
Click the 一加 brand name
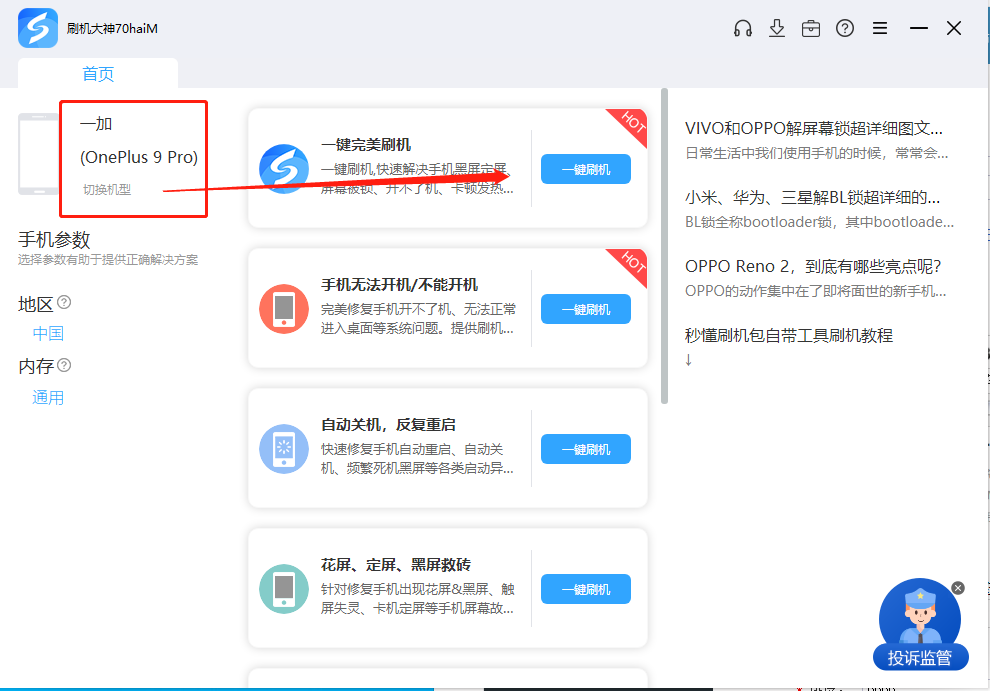pos(96,124)
